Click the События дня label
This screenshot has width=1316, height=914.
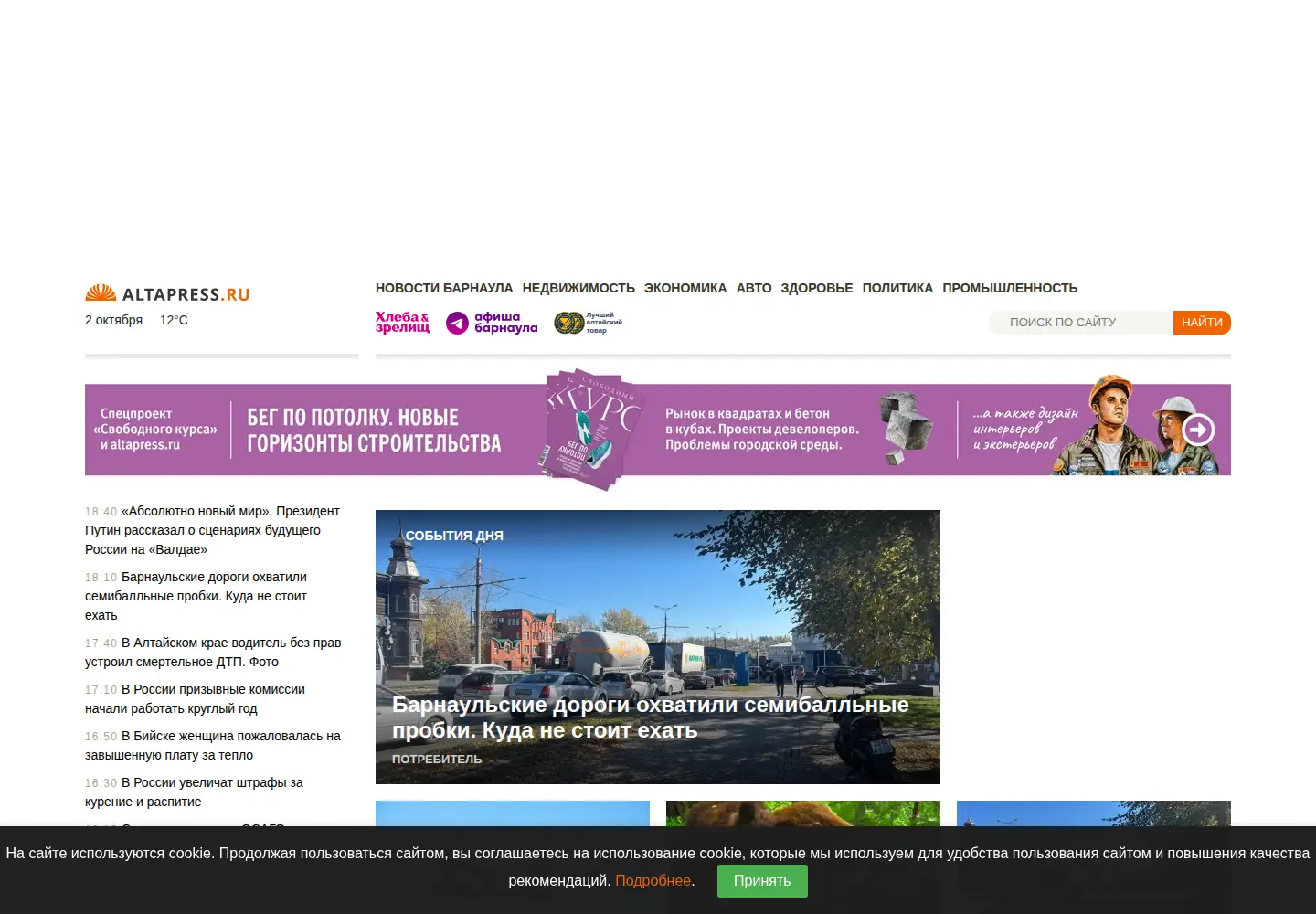(x=454, y=536)
